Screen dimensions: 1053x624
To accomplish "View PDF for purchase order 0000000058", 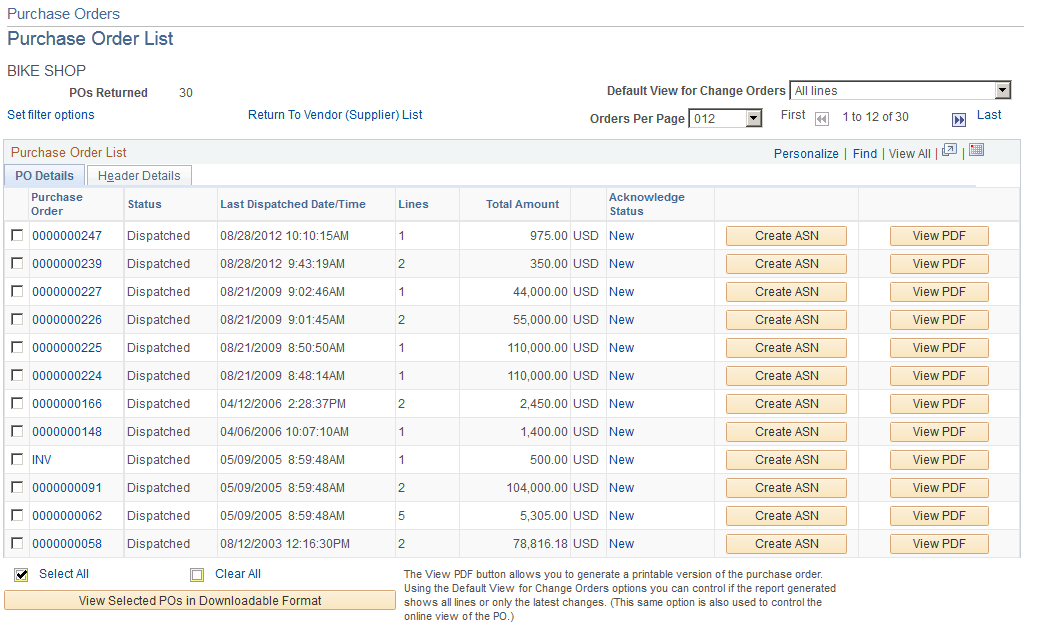I will point(938,543).
